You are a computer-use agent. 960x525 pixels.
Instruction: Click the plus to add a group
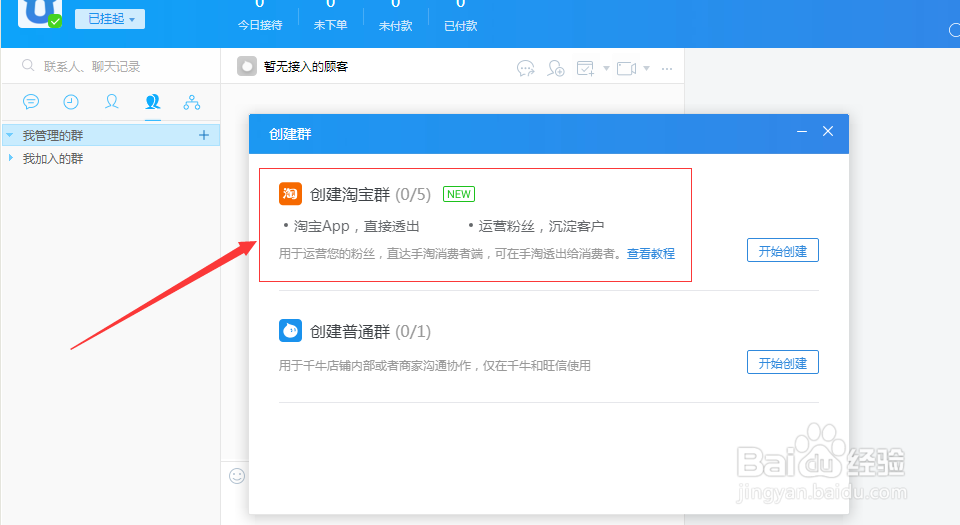point(204,135)
